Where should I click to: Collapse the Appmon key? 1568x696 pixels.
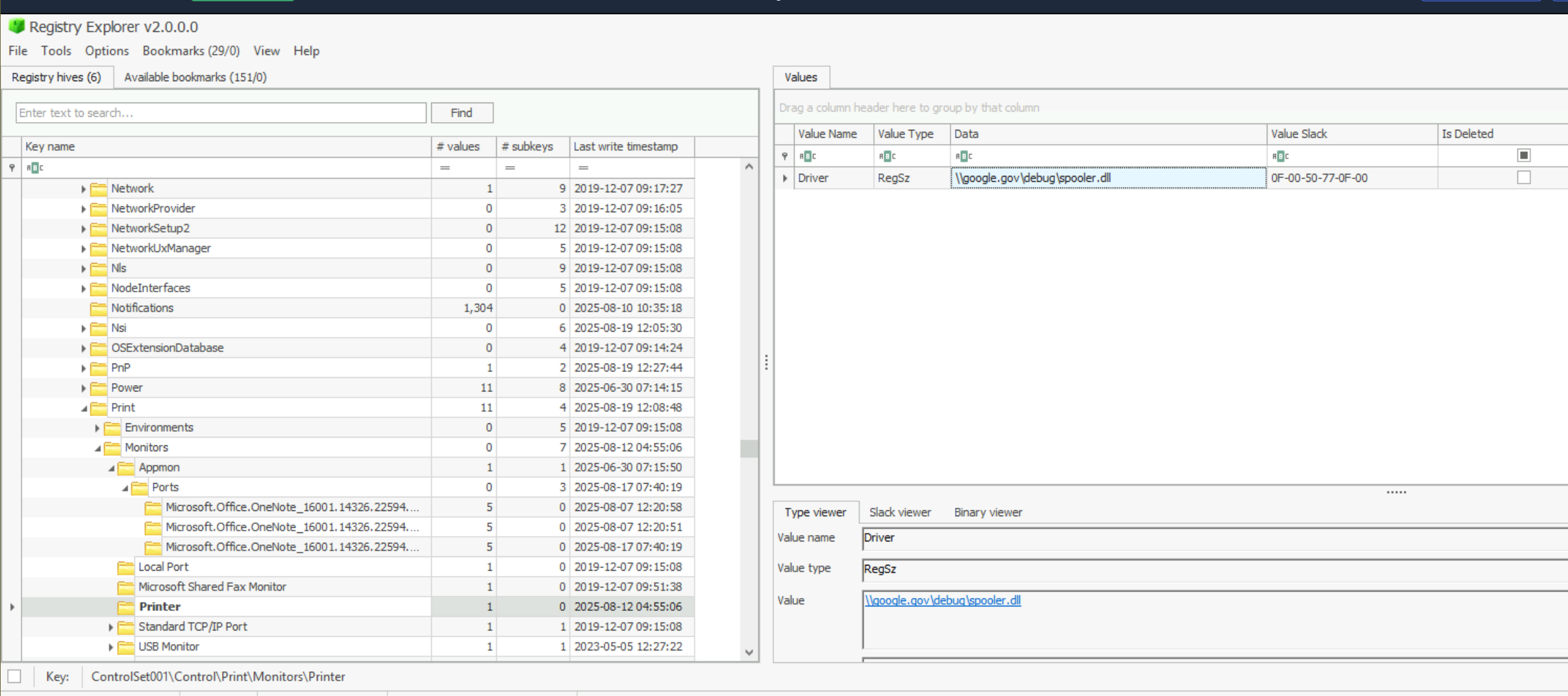point(111,468)
